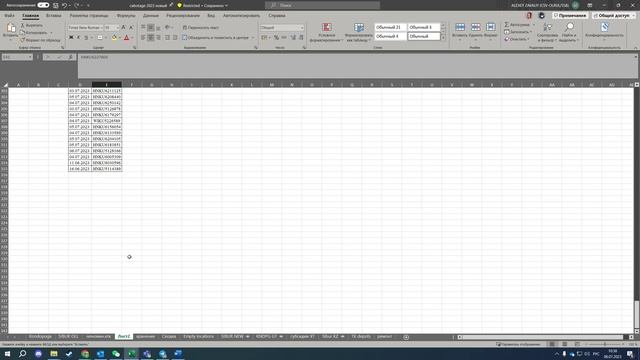This screenshot has width=640, height=360.
Task: Expand the cell styles gallery
Action: coord(443,38)
